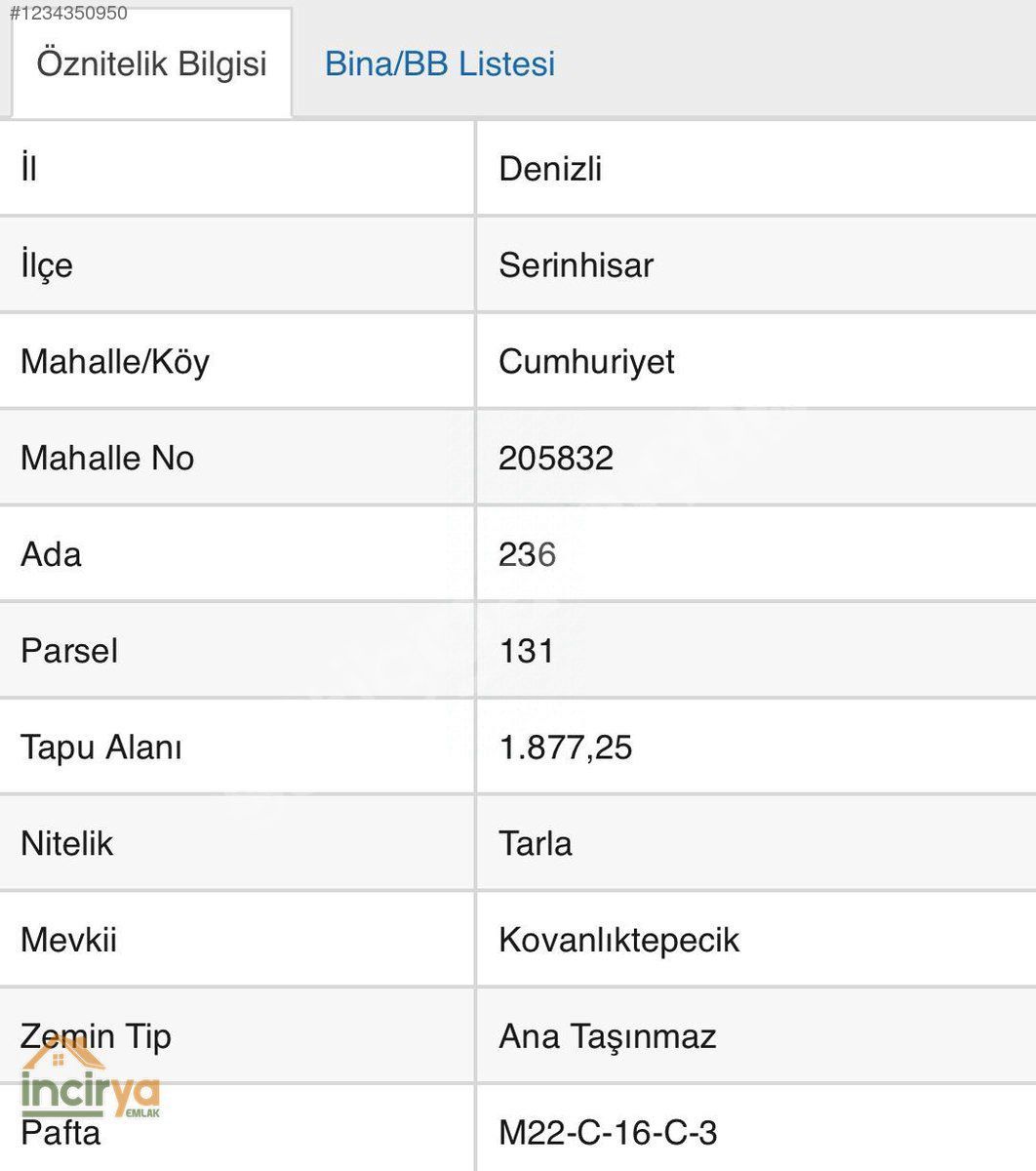Select the Pafta code M22-C-16-C-3
This screenshot has width=1036, height=1171.
[x=608, y=1133]
